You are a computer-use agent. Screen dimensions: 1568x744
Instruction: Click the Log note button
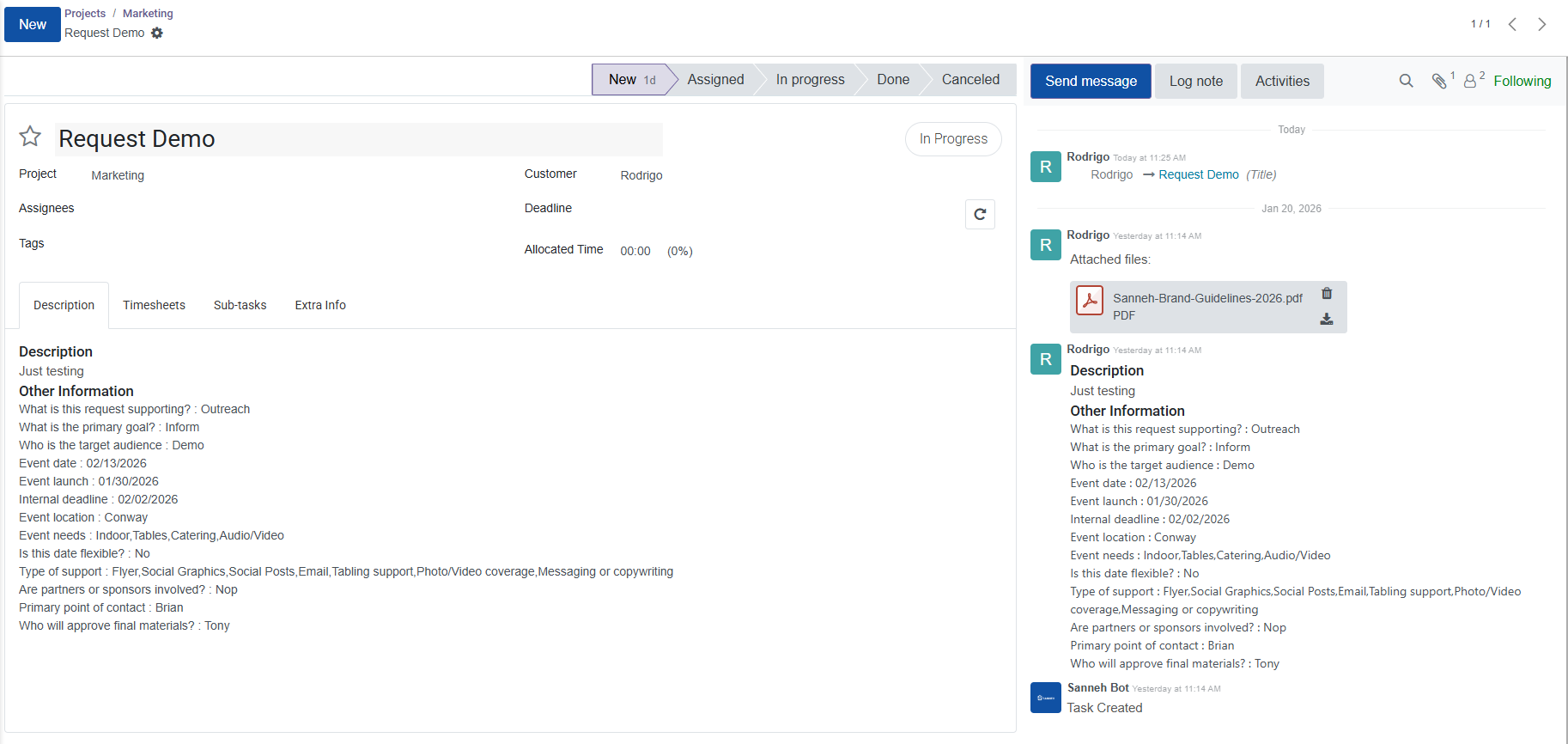coord(1195,81)
